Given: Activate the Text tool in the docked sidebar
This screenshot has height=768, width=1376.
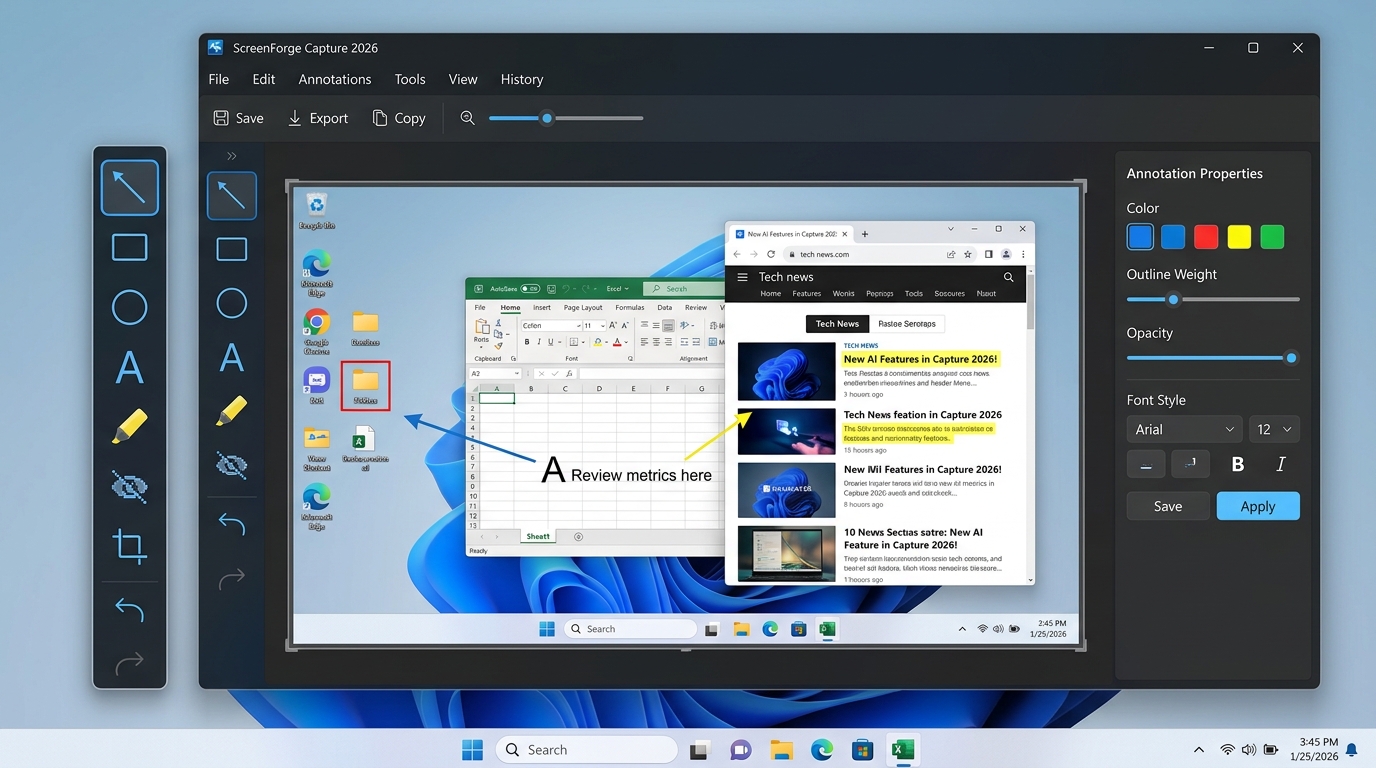Looking at the screenshot, I should [232, 358].
